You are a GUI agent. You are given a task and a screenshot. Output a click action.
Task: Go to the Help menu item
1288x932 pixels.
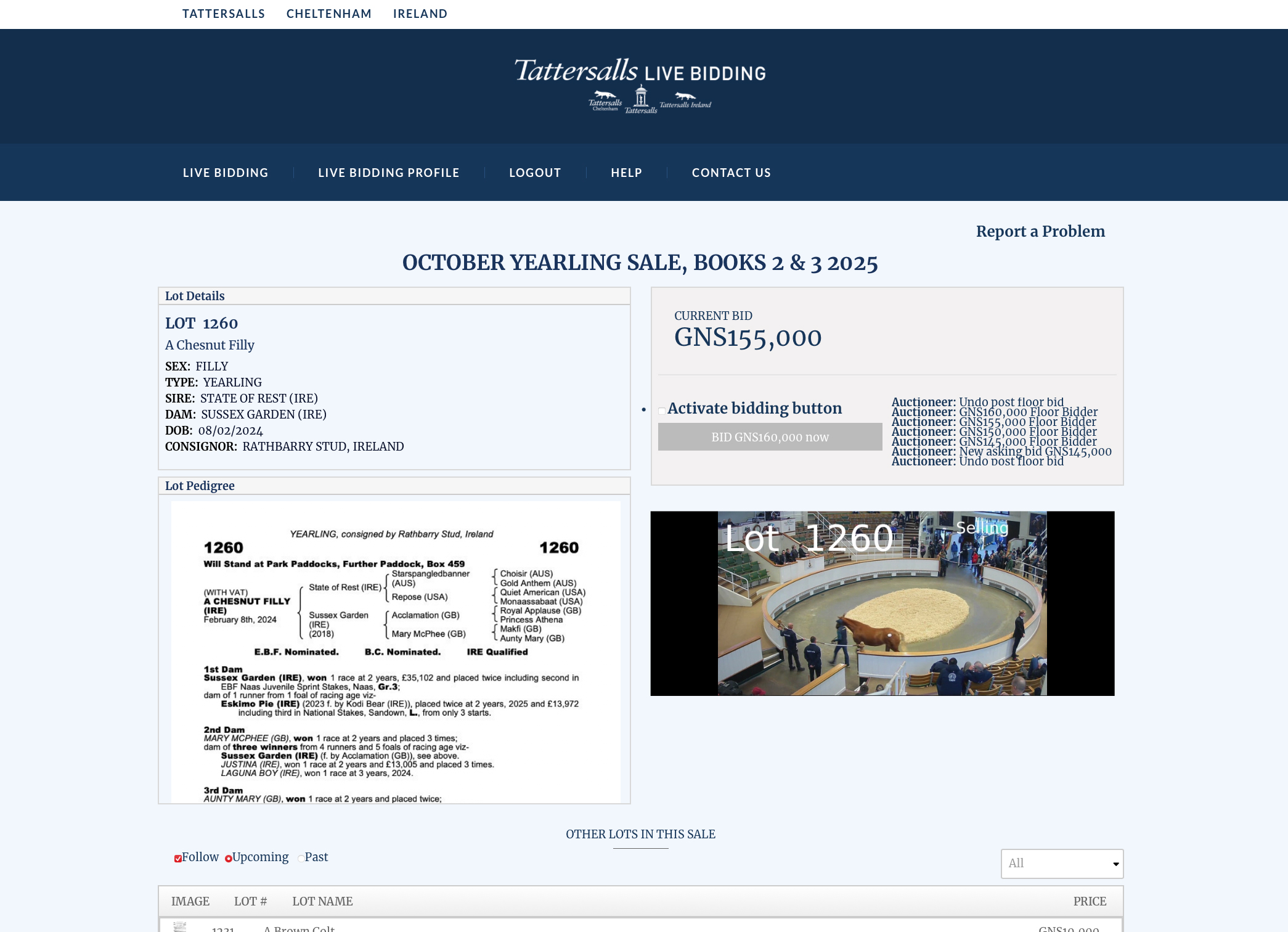tap(626, 173)
